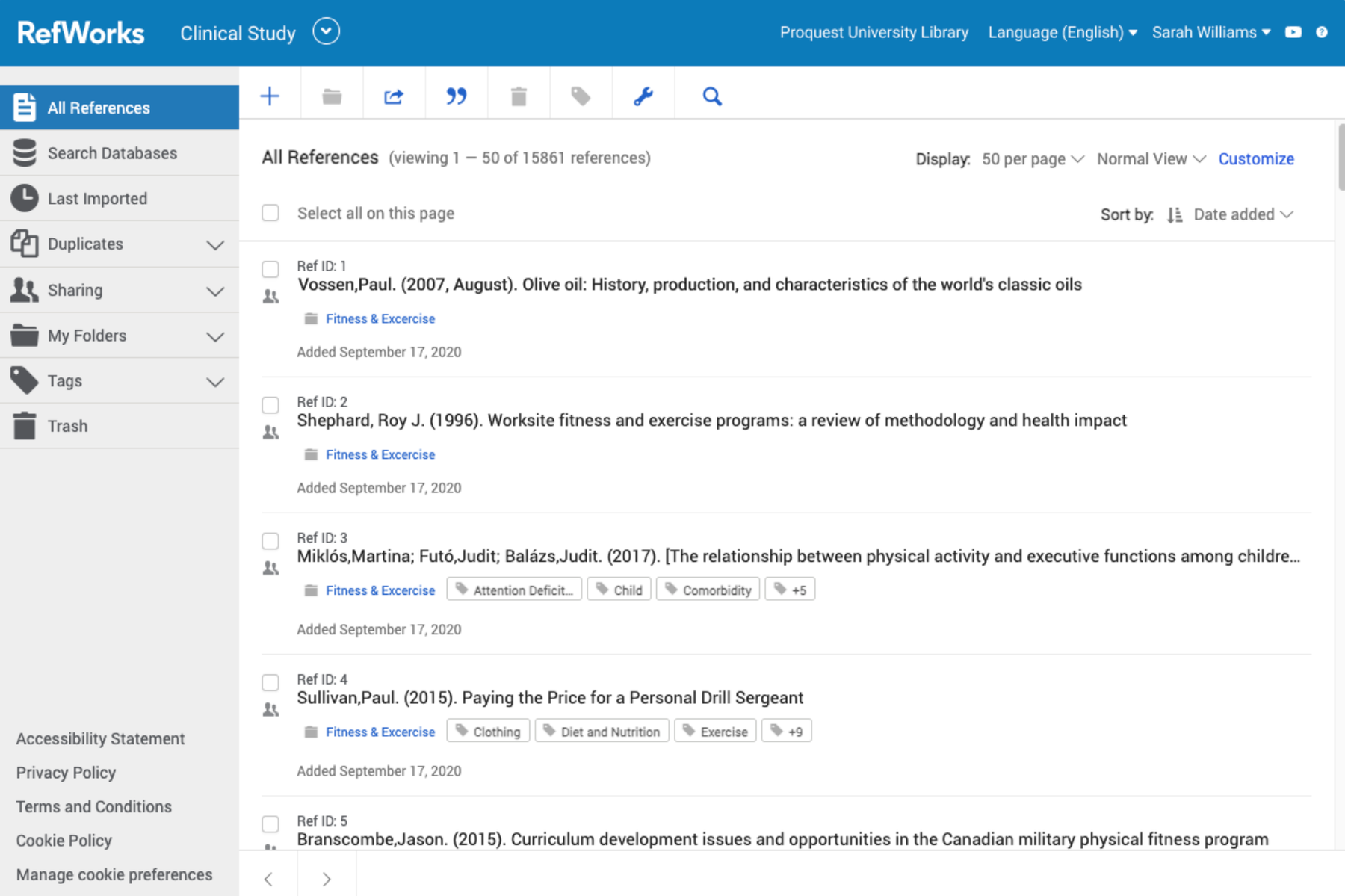
Task: Open the Date added sort dropdown
Action: (x=1243, y=214)
